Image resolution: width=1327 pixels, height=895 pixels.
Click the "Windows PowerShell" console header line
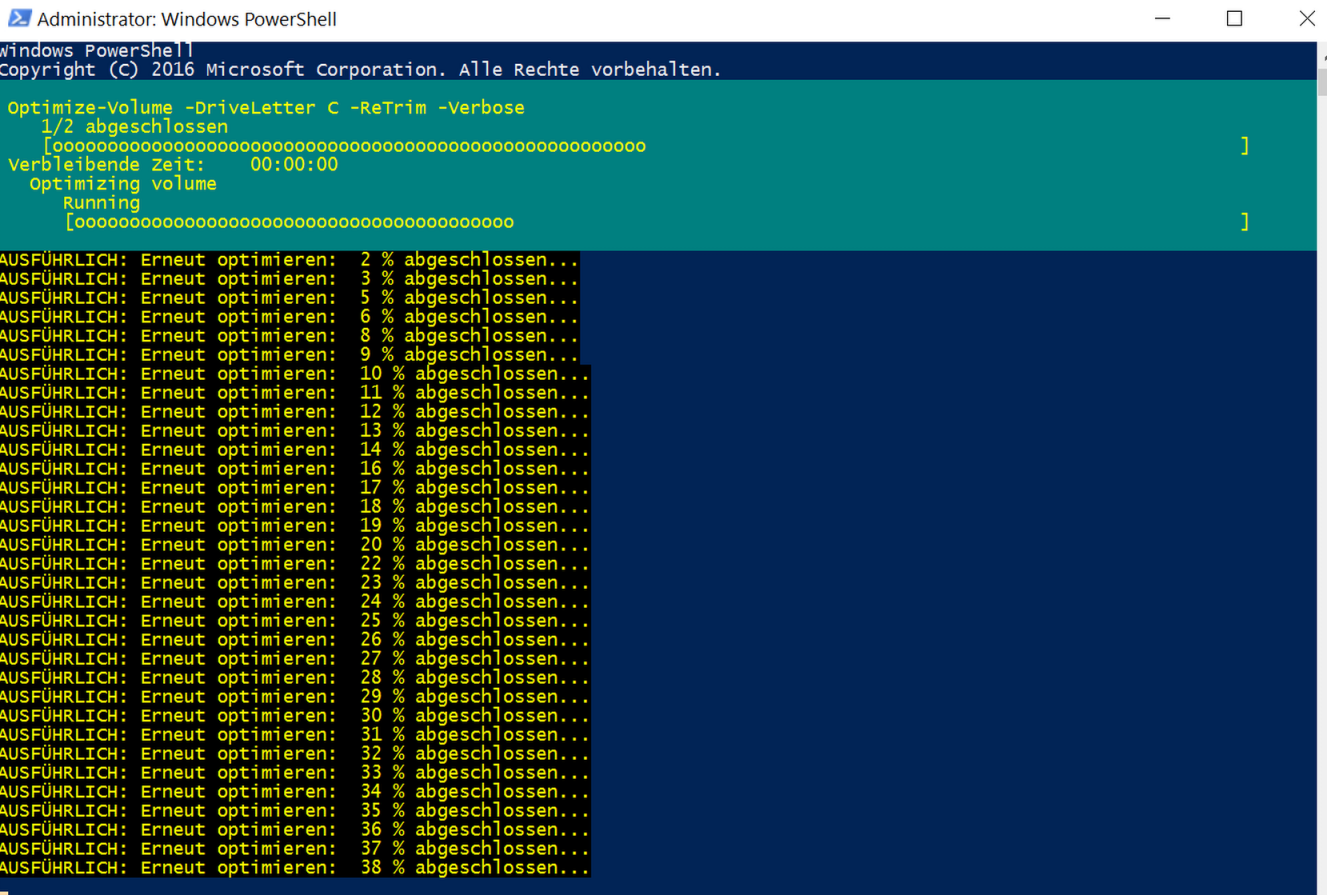click(x=97, y=51)
